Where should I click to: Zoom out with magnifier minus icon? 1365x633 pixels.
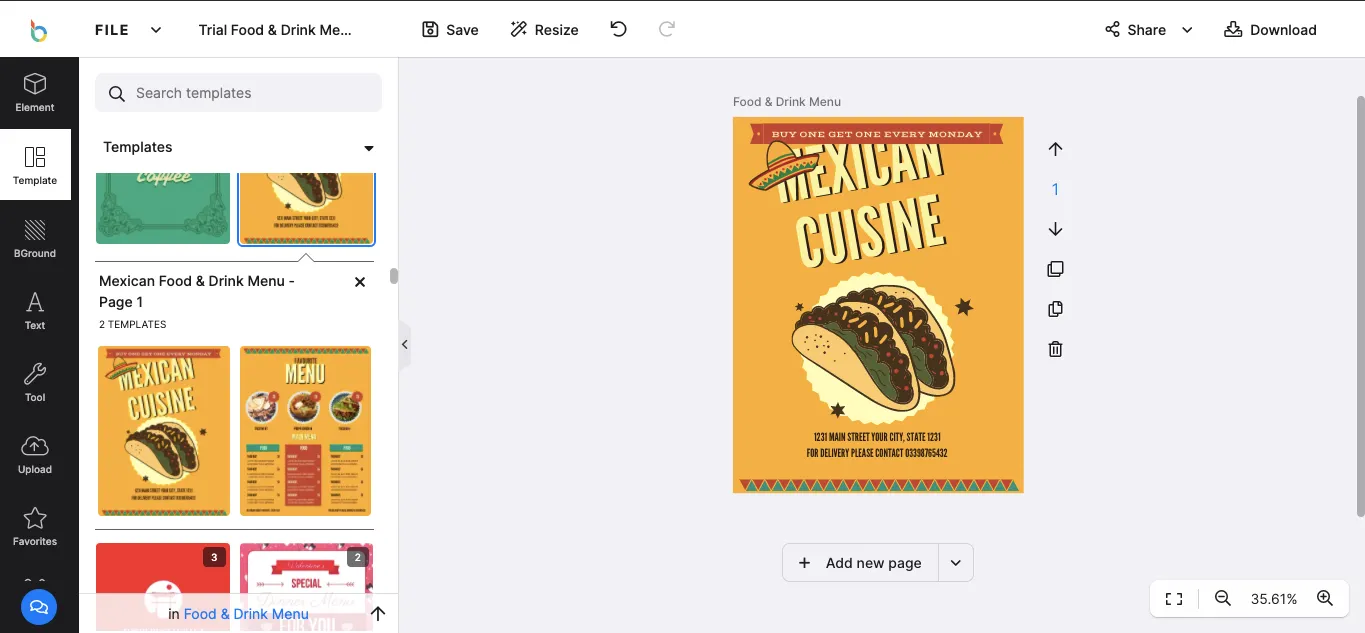click(x=1222, y=598)
